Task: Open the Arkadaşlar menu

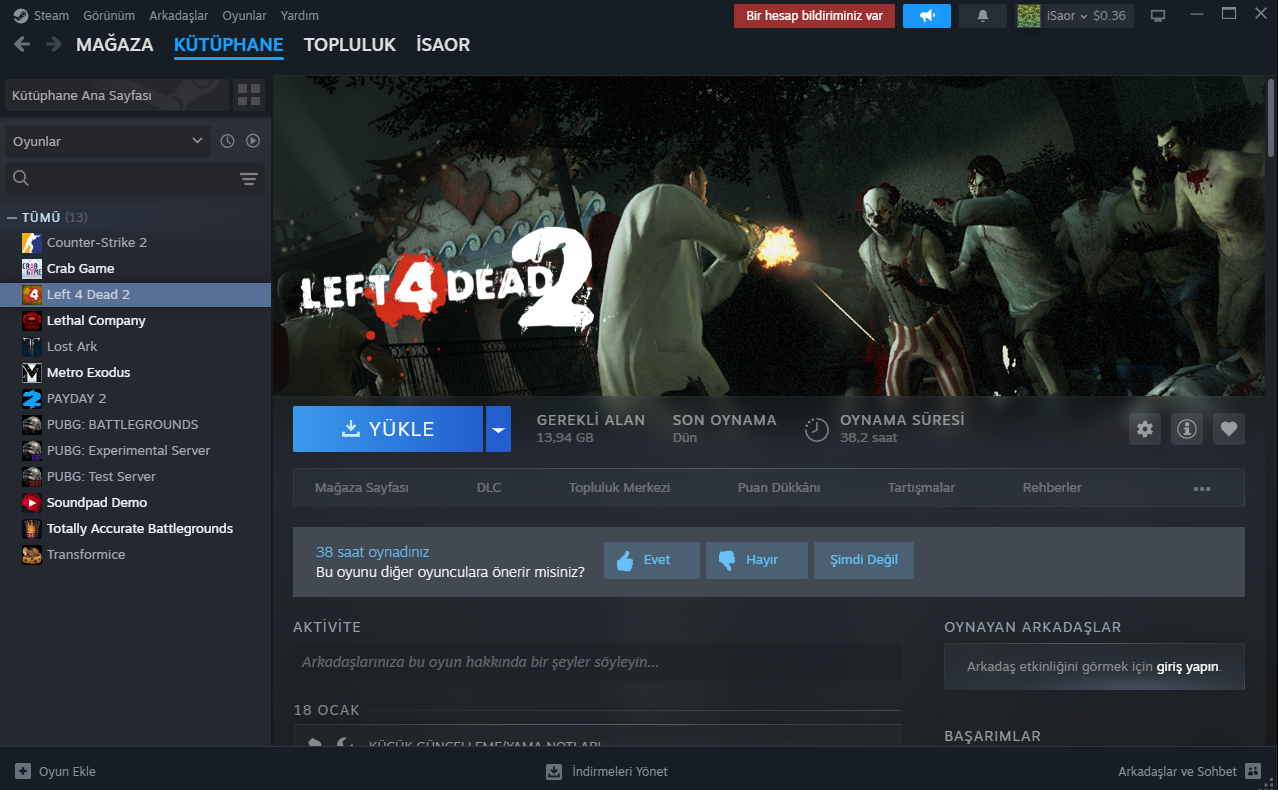Action: point(178,16)
